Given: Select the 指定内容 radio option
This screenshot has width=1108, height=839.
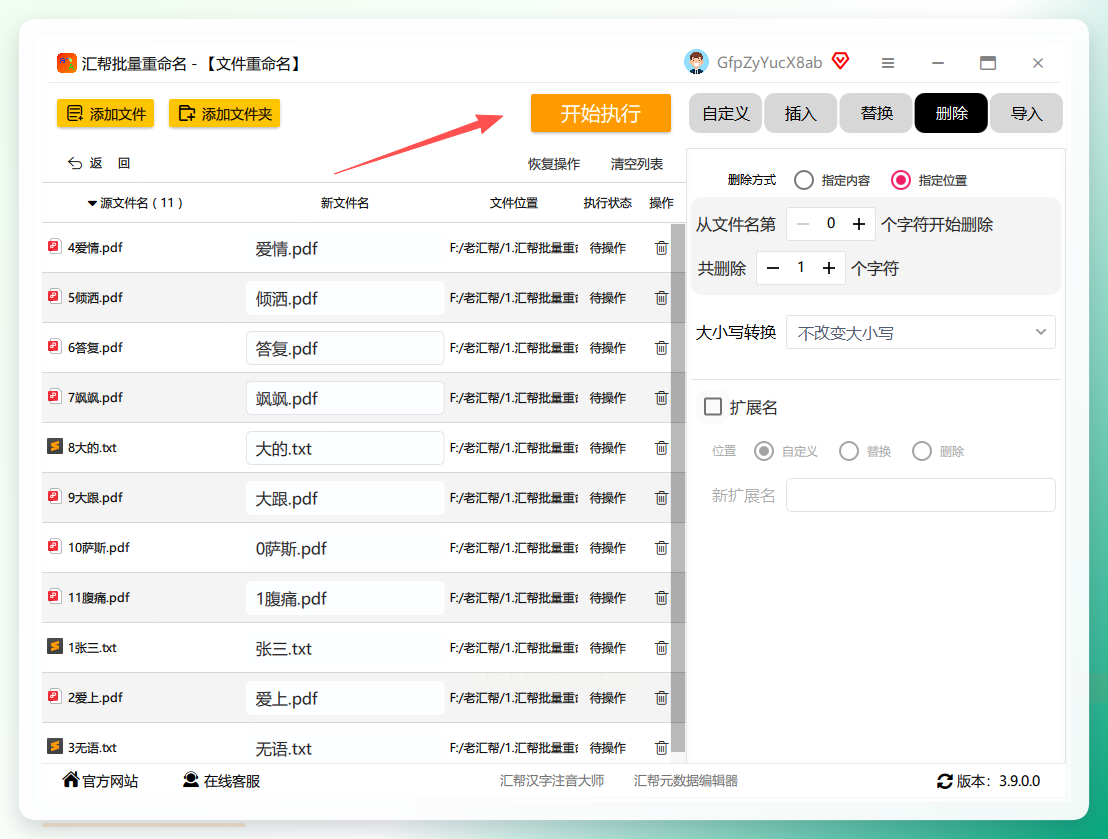Looking at the screenshot, I should pyautogui.click(x=803, y=180).
